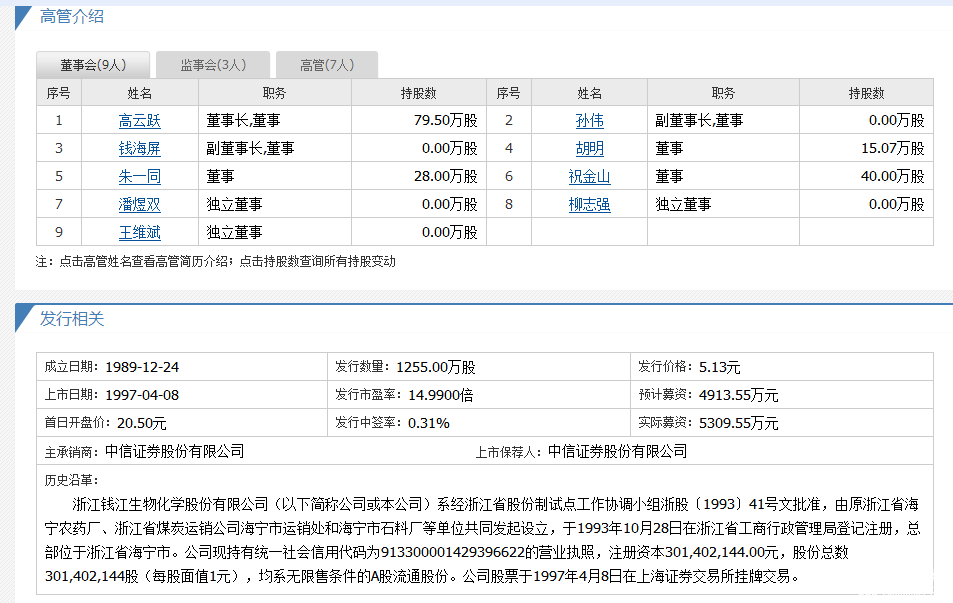Click 主承销商 中信证券股份有限公司
953x603 pixels.
[x=144, y=452]
